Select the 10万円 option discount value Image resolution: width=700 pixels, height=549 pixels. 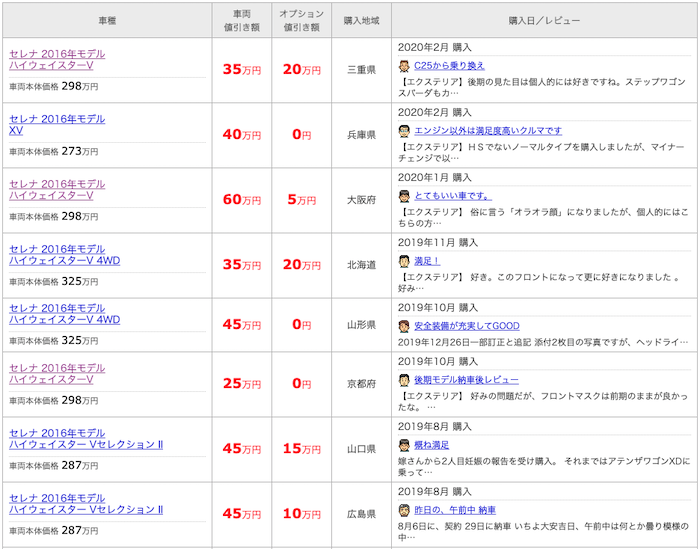point(302,514)
